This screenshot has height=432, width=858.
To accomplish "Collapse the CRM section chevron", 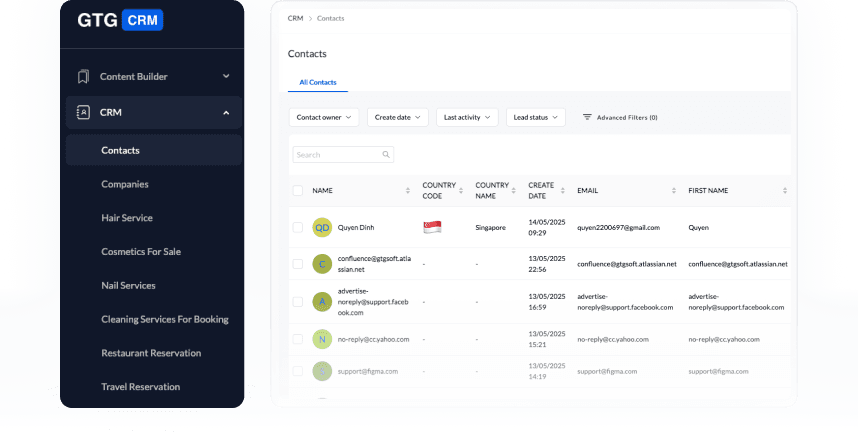I will pos(226,113).
